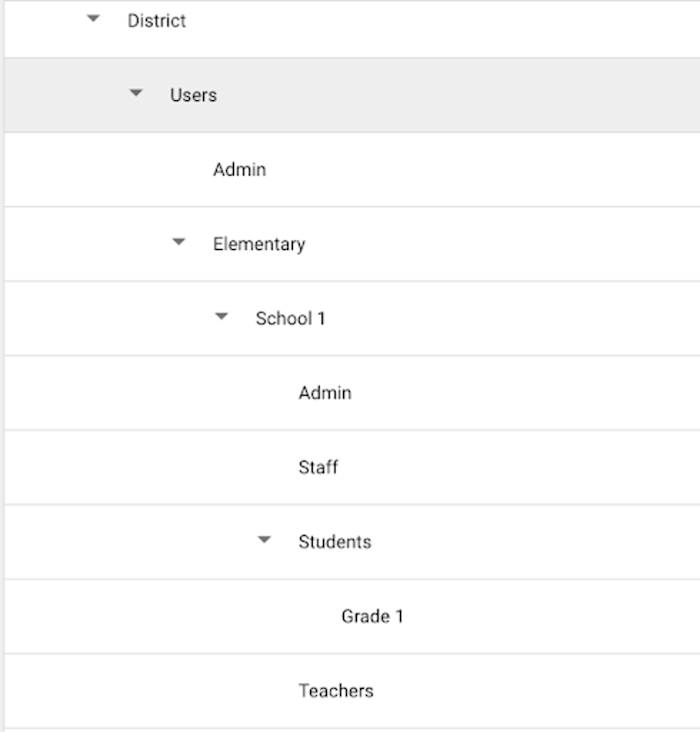Click empty space in the District row

point(444,29)
